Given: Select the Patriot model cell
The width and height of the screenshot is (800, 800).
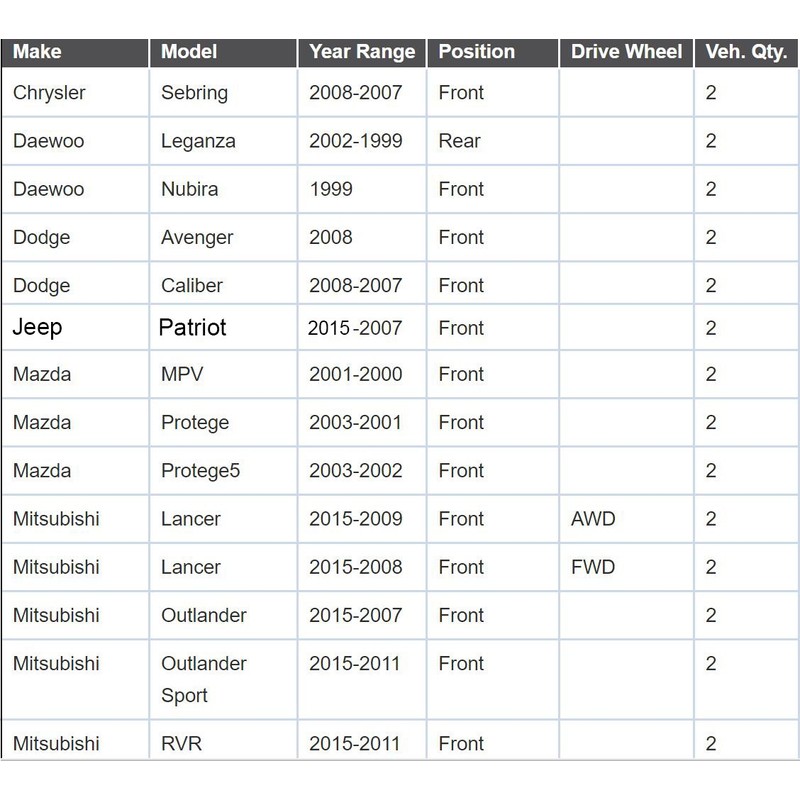Looking at the screenshot, I should click(223, 327).
